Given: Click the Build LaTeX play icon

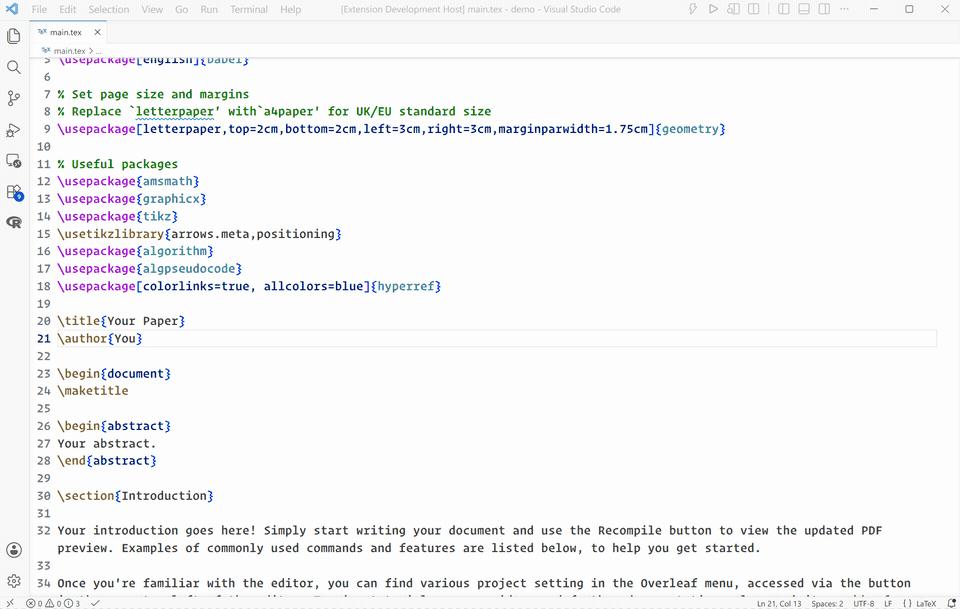Looking at the screenshot, I should click(x=713, y=9).
